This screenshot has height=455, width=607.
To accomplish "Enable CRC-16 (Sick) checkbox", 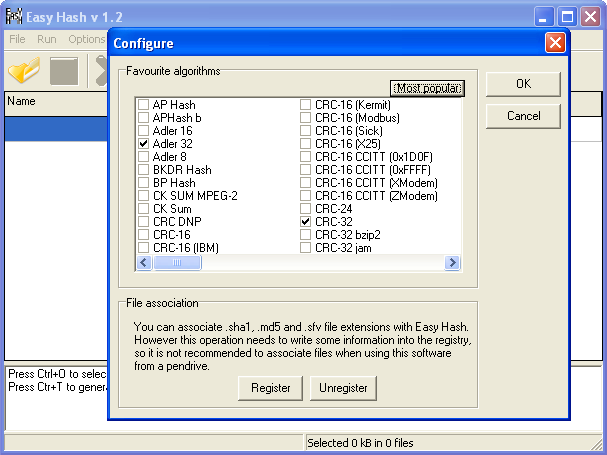I will pos(305,130).
